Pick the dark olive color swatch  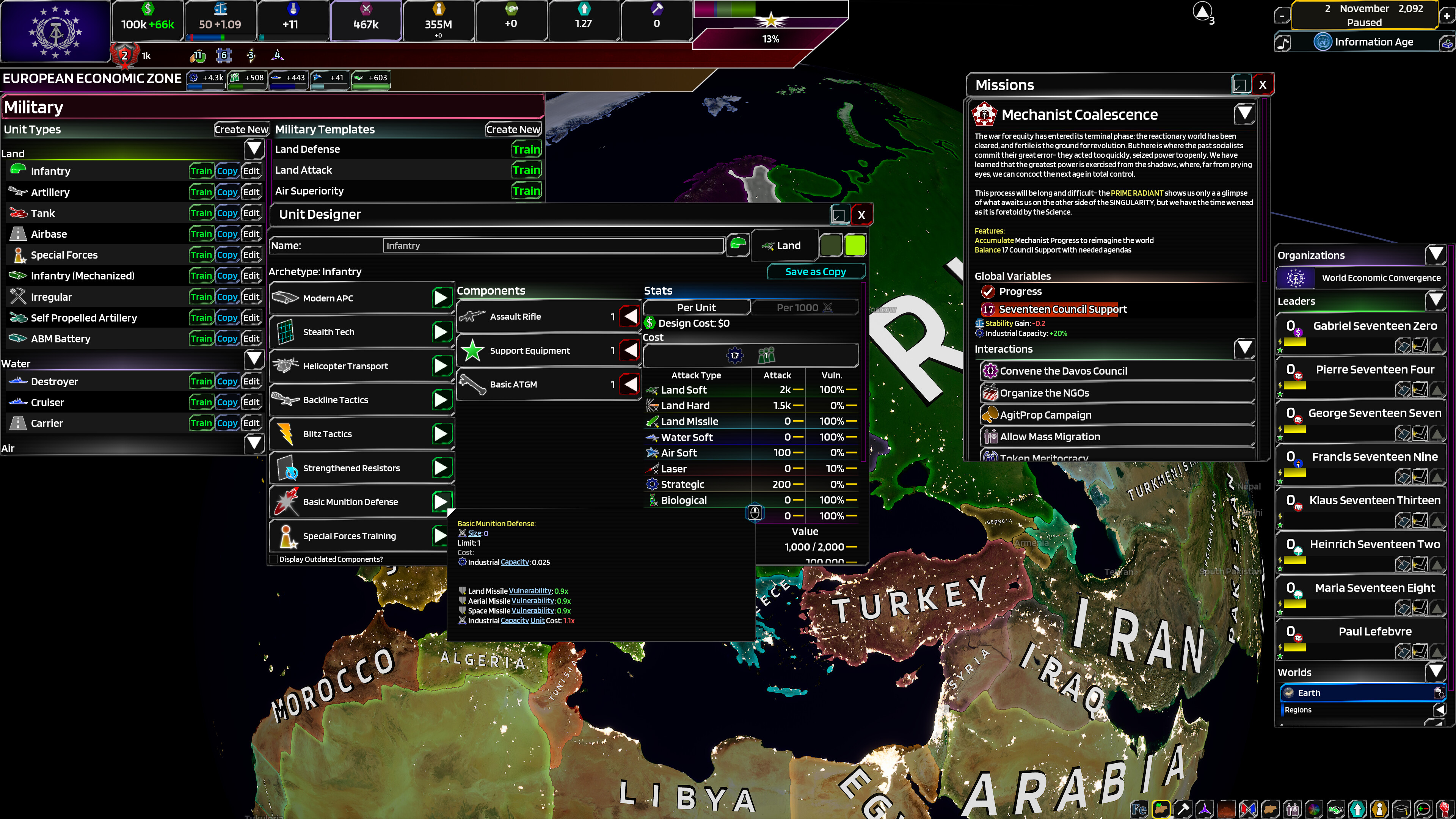pyautogui.click(x=830, y=245)
